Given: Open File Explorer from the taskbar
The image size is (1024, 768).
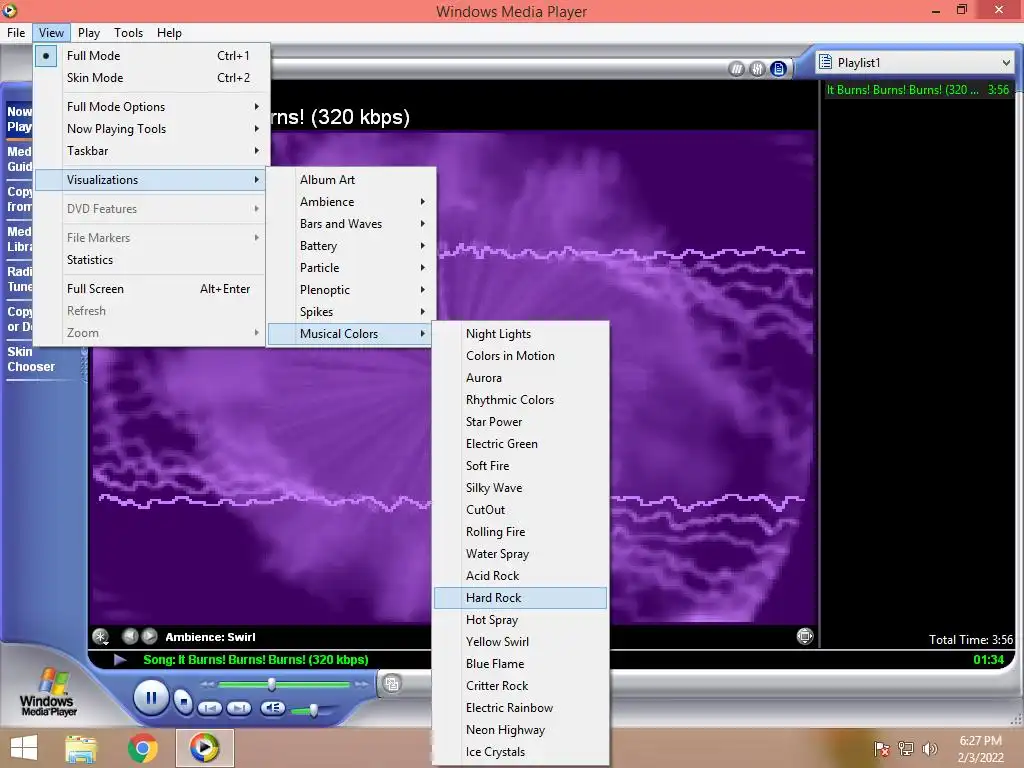Looking at the screenshot, I should [81, 748].
